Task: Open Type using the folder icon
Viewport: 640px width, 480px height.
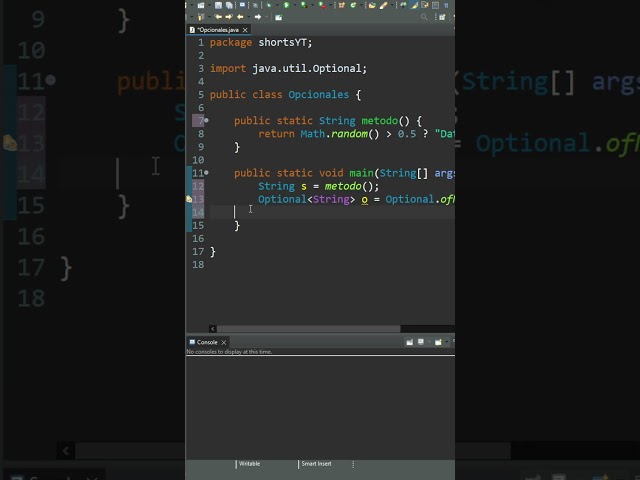Action: pos(372,5)
